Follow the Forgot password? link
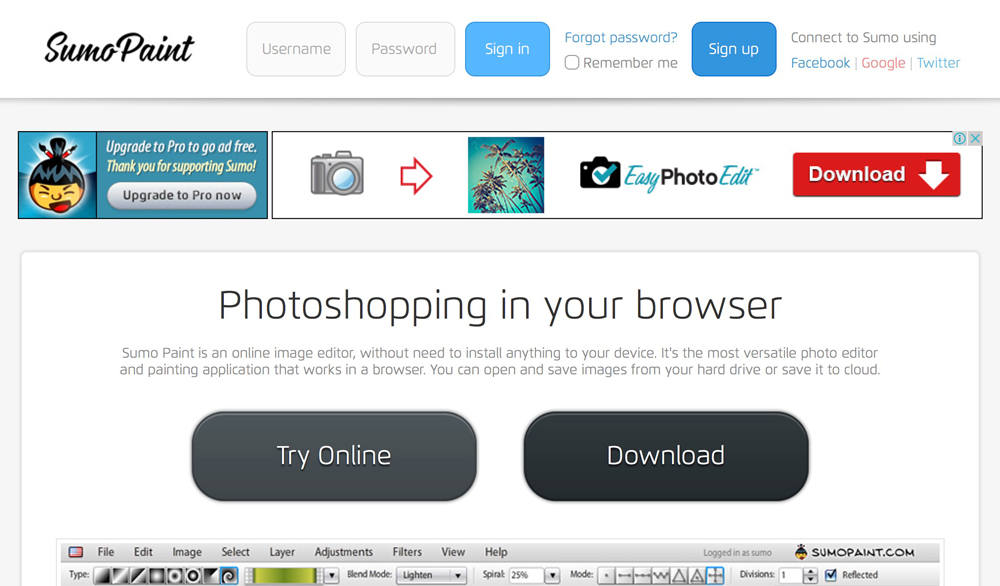This screenshot has height=586, width=1000. point(621,37)
